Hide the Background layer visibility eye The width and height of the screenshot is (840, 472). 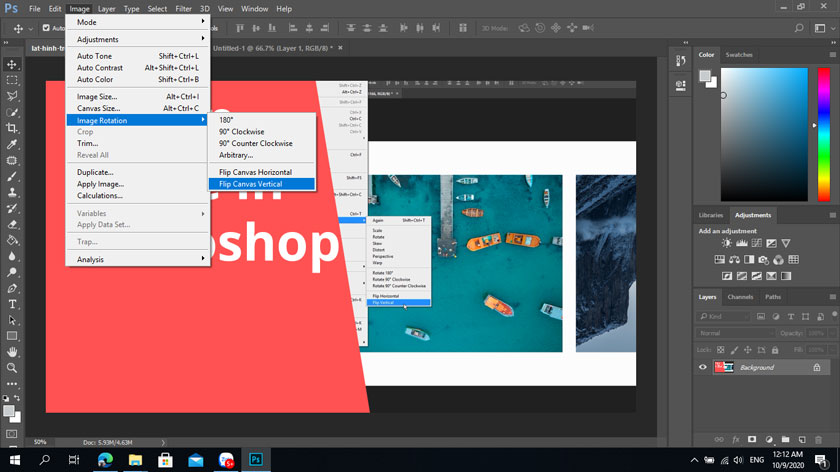(702, 368)
